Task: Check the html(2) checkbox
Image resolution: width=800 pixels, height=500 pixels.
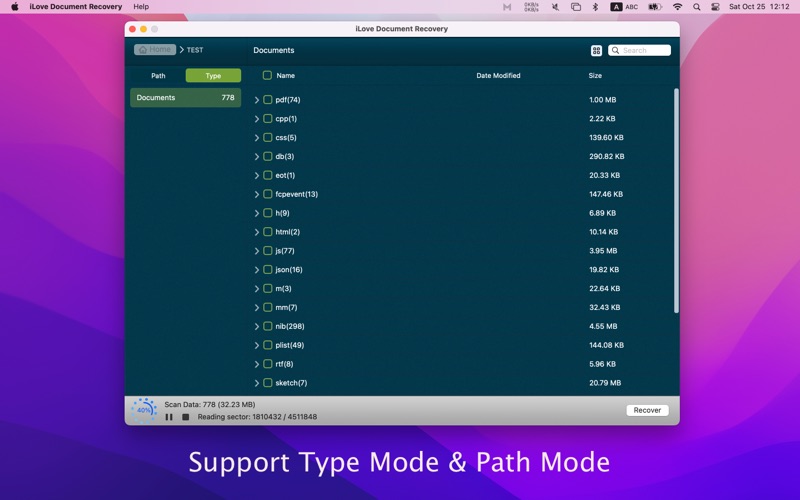Action: 267,232
